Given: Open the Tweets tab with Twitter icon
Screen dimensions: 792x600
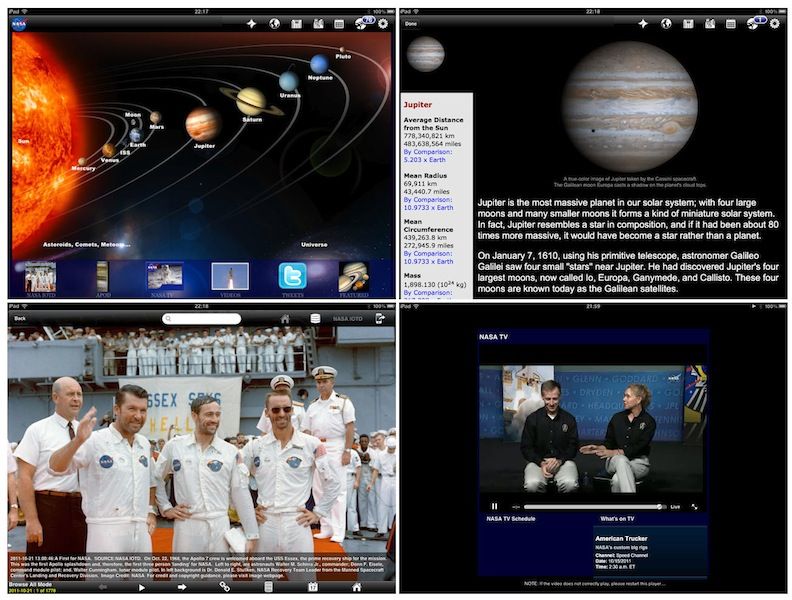Looking at the screenshot, I should pyautogui.click(x=292, y=276).
